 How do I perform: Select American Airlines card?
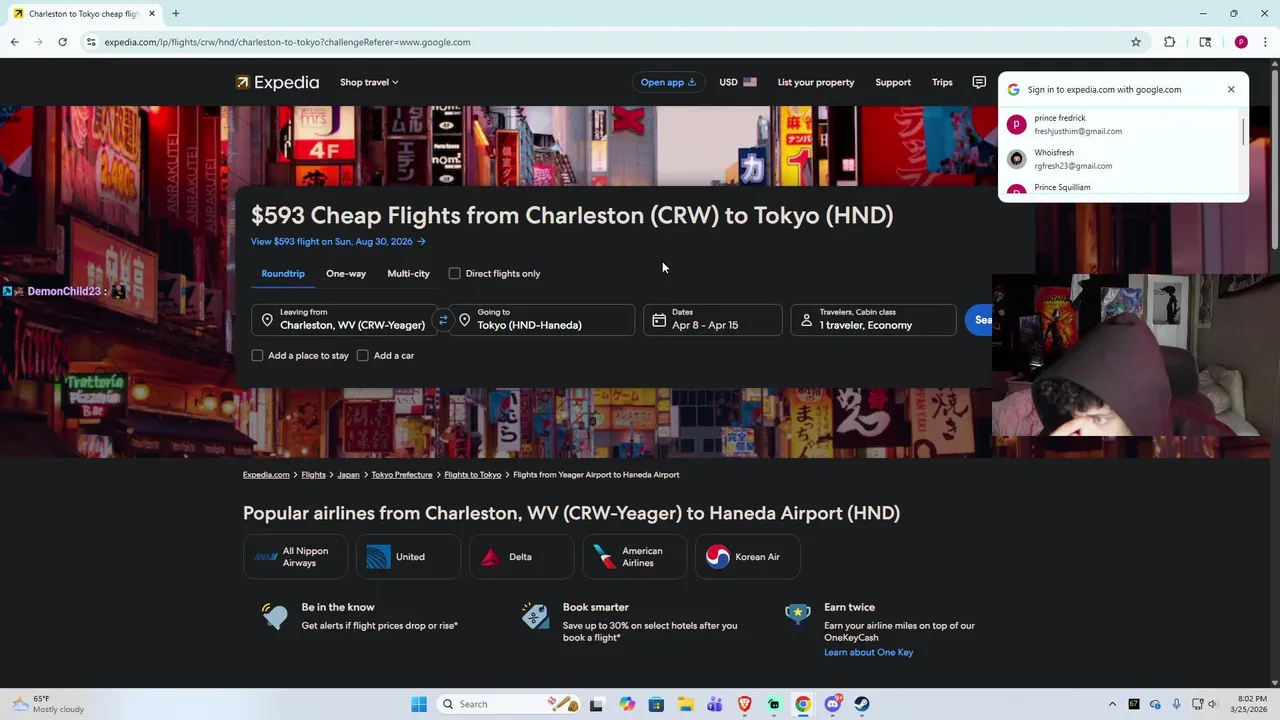[635, 557]
